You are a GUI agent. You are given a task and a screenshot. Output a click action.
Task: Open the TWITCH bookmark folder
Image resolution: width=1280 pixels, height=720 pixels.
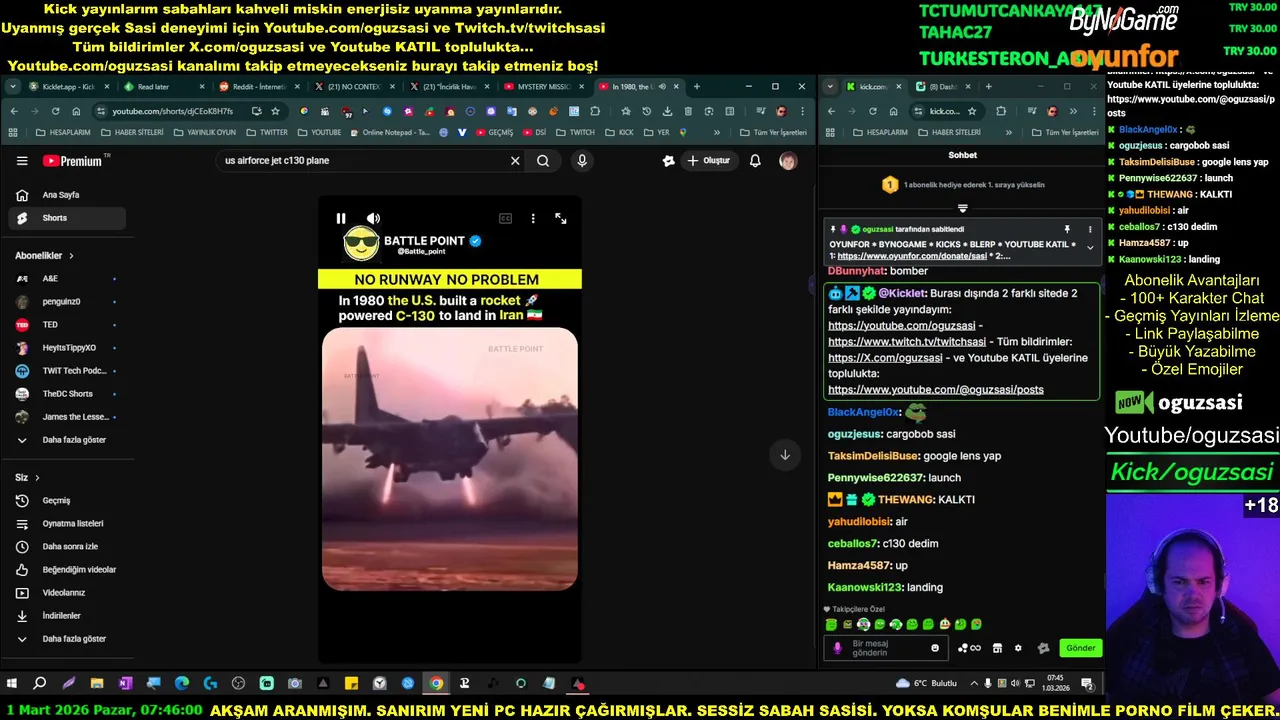(x=576, y=132)
